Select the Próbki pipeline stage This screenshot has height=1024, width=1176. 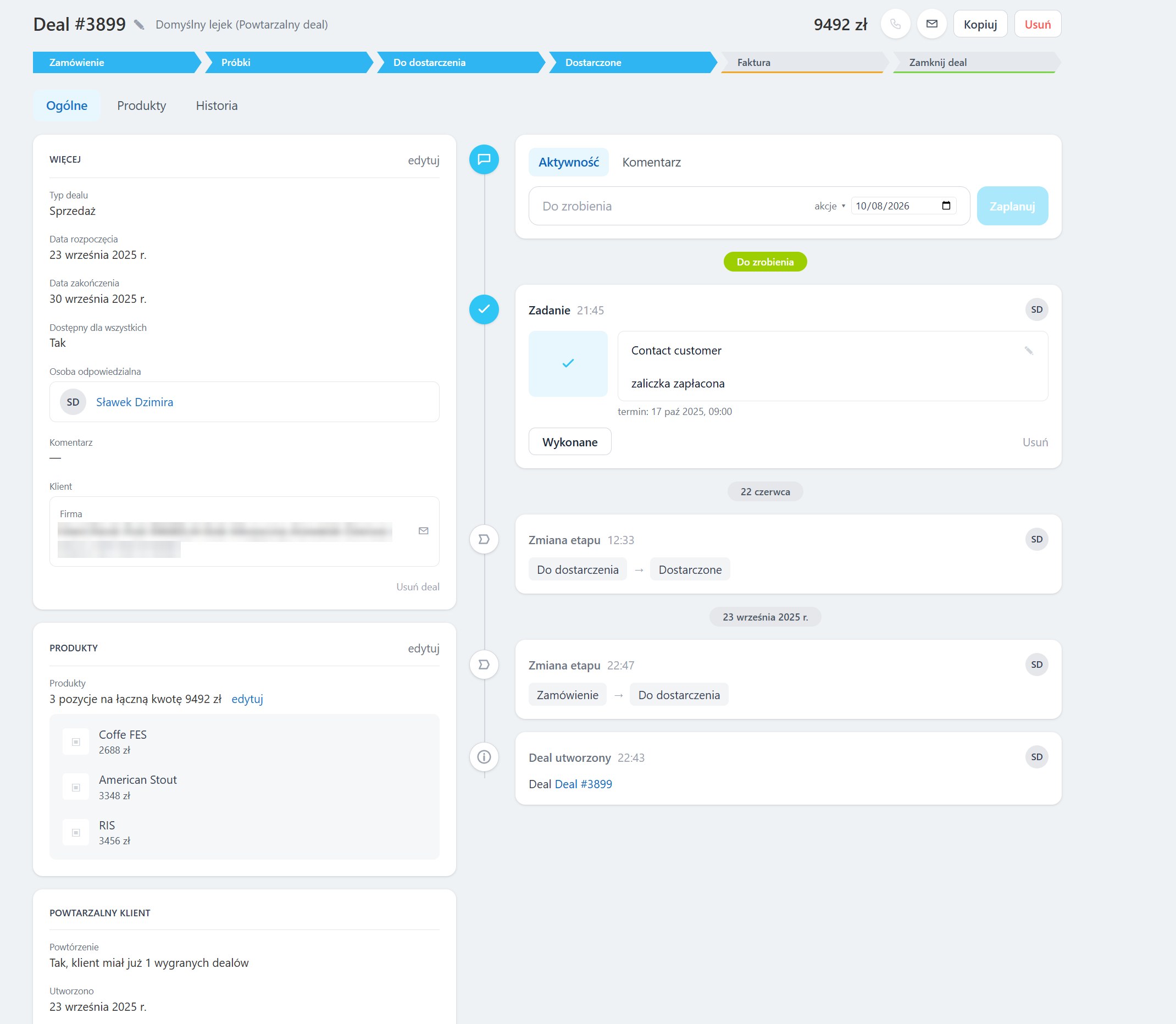[x=288, y=62]
